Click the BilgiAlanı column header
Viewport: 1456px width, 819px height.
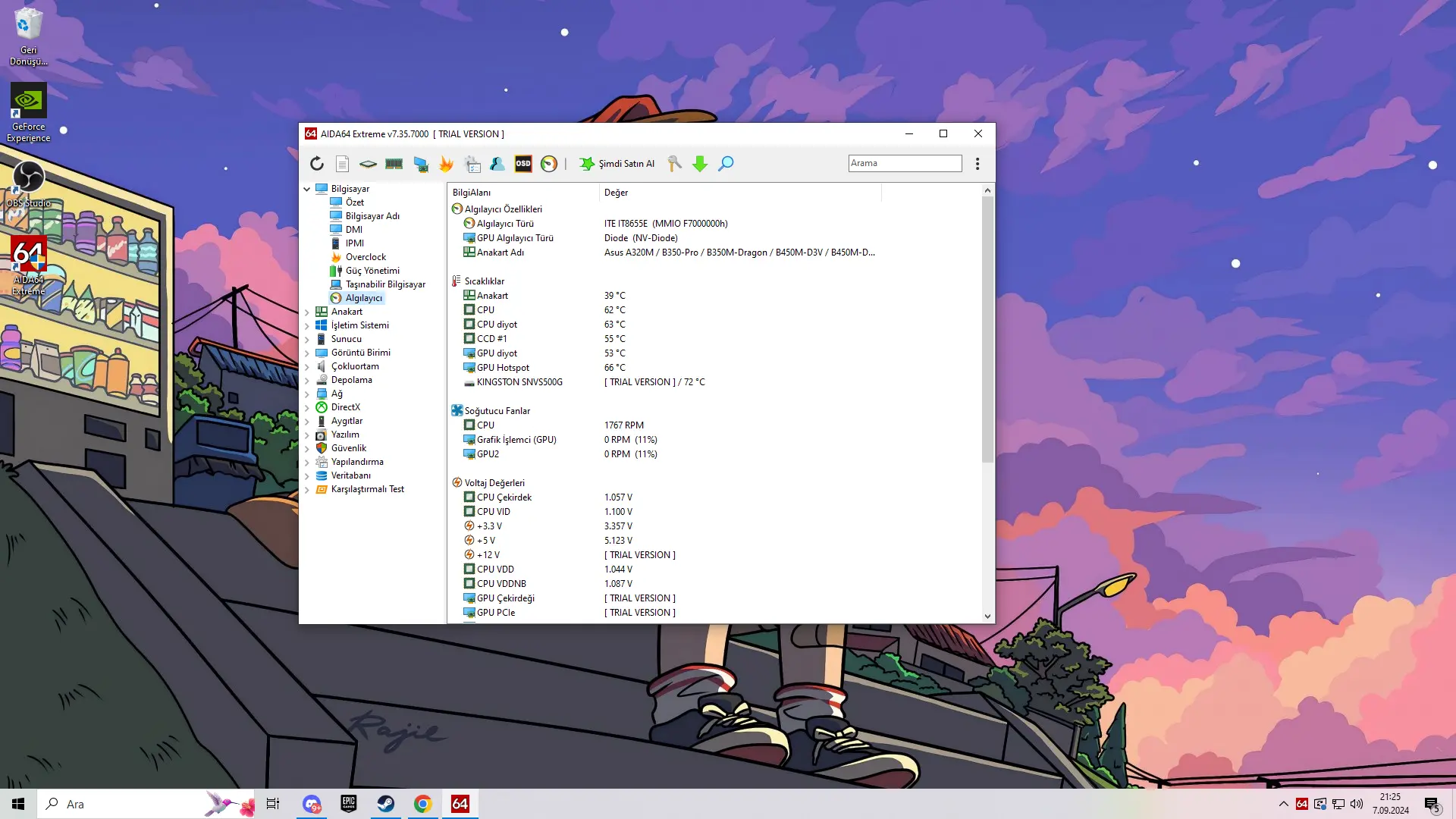pyautogui.click(x=523, y=193)
